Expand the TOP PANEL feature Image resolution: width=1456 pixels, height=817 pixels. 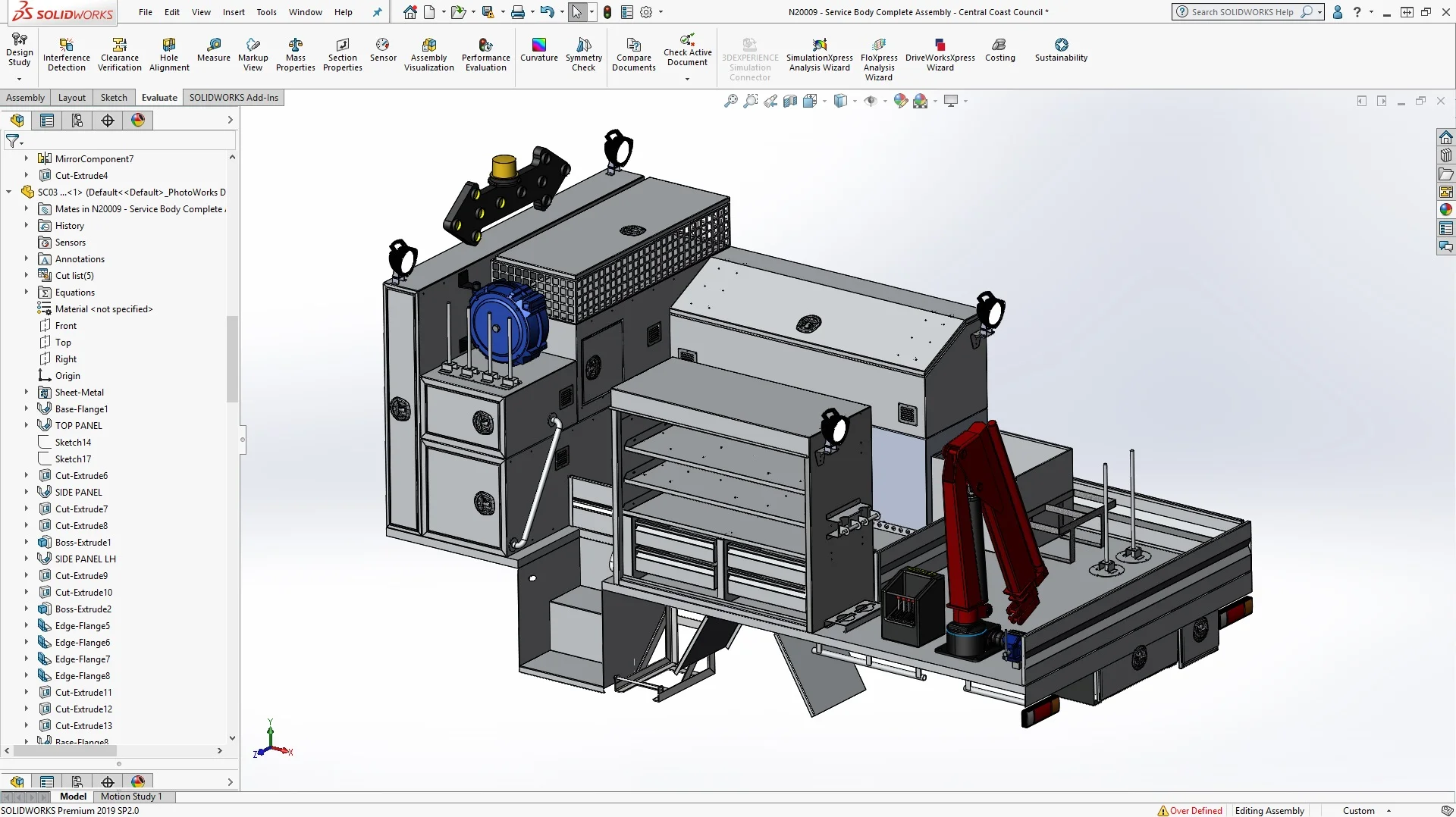26,425
